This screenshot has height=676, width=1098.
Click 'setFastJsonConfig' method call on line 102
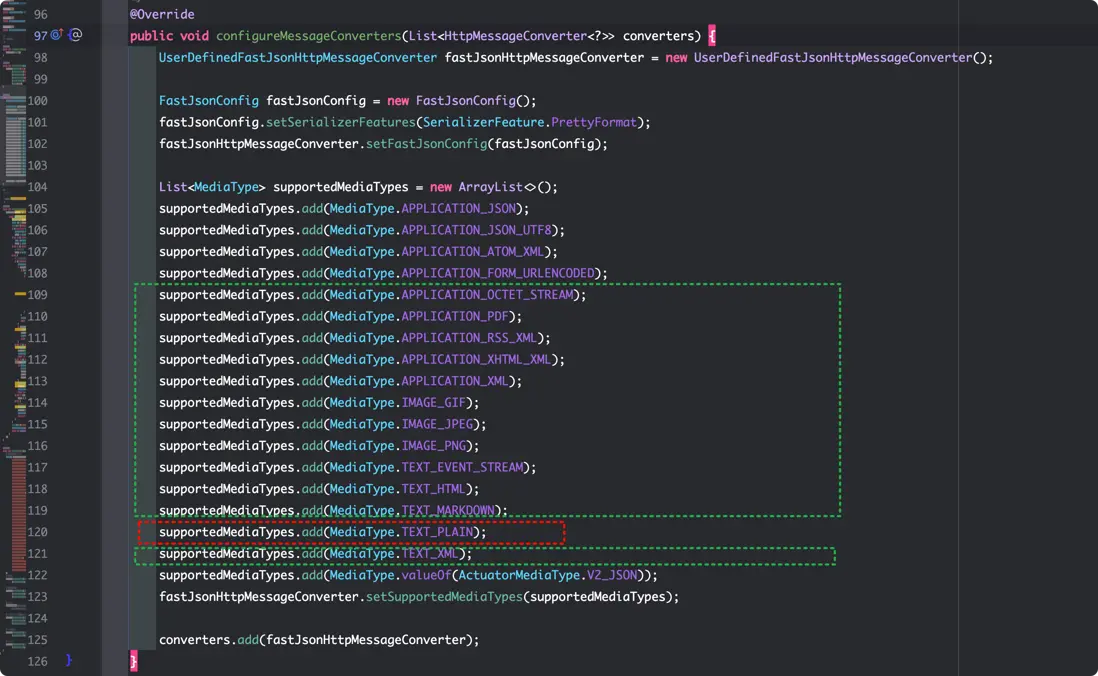point(426,144)
